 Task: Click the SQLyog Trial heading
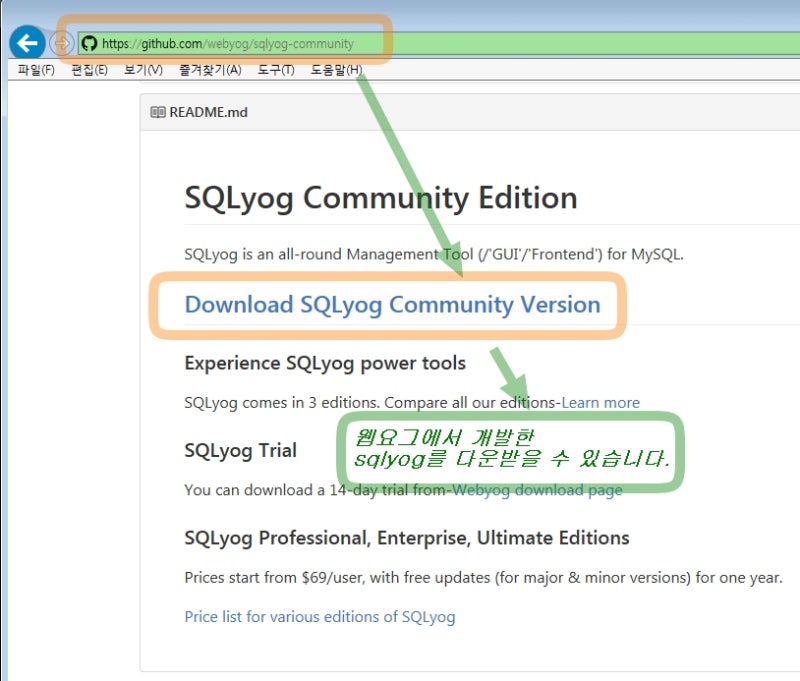tap(241, 451)
